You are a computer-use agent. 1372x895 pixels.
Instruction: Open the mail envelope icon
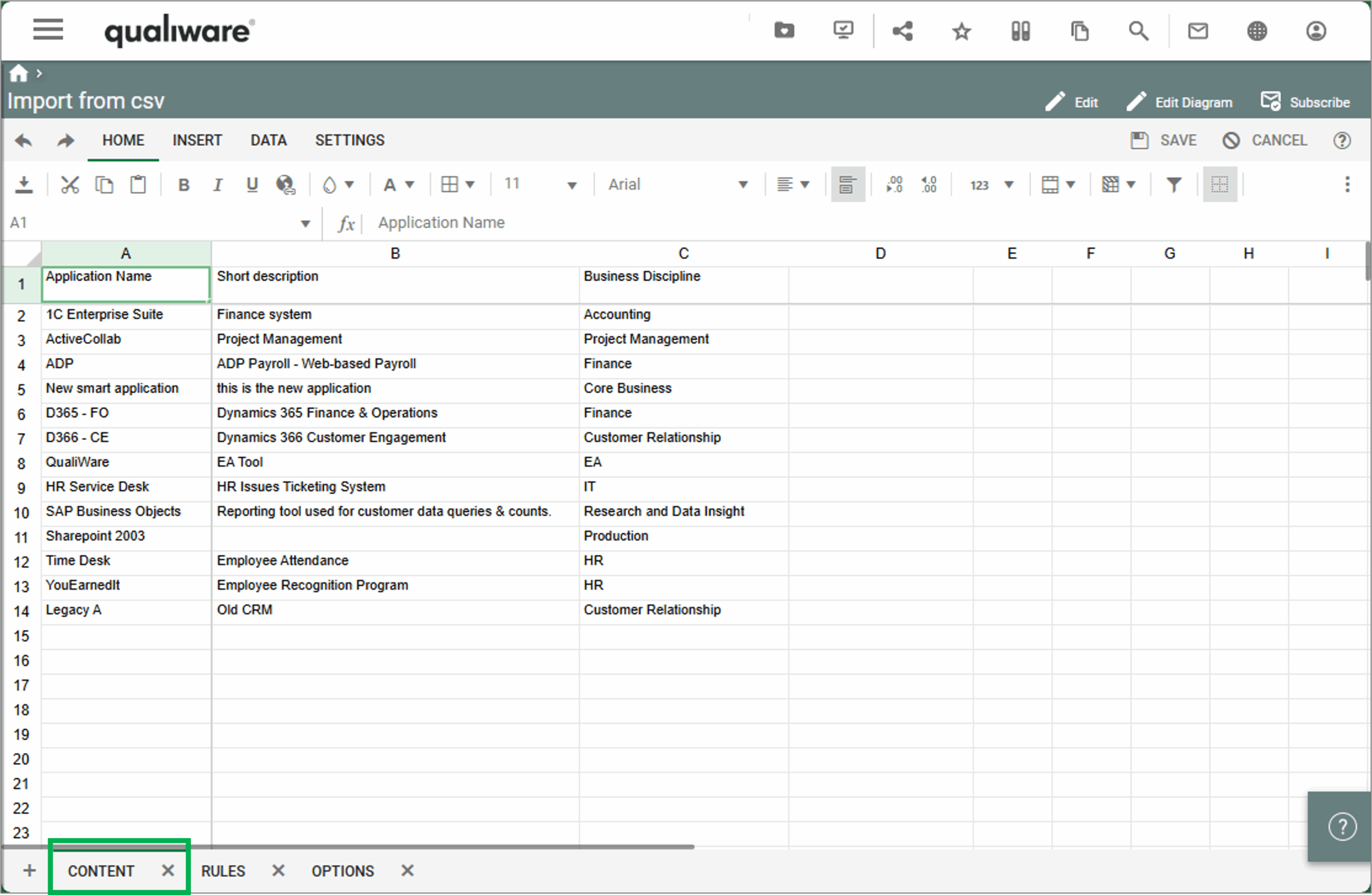[1197, 31]
